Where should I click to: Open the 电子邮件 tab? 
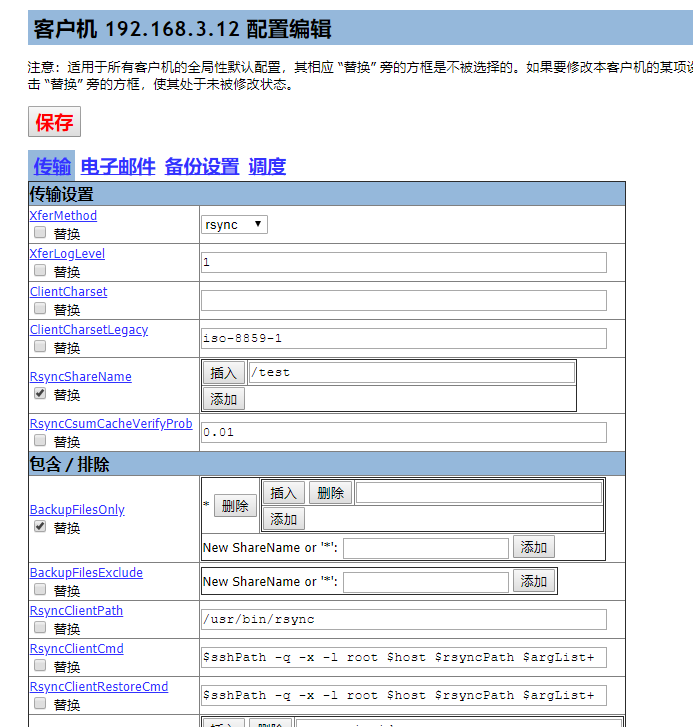[x=118, y=166]
